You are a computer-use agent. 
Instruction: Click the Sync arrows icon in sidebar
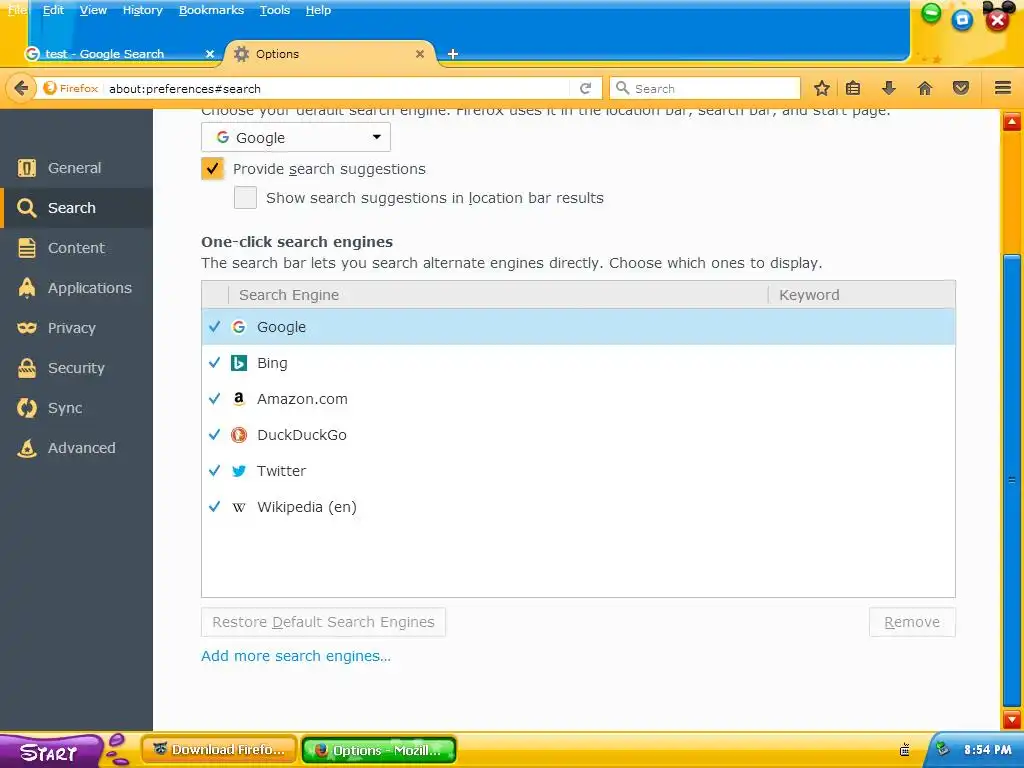coord(27,408)
